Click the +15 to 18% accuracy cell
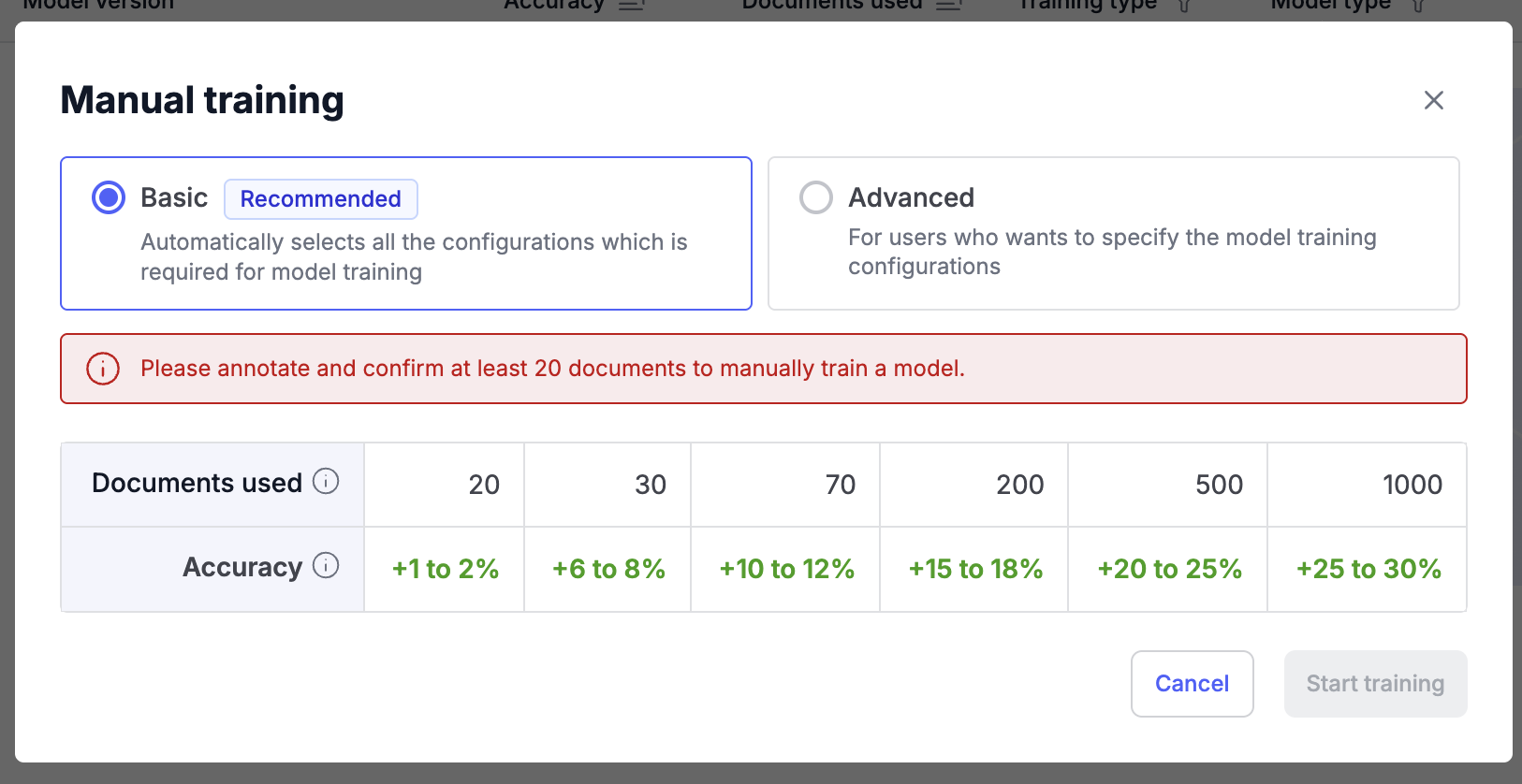The height and width of the screenshot is (784, 1522). click(974, 569)
